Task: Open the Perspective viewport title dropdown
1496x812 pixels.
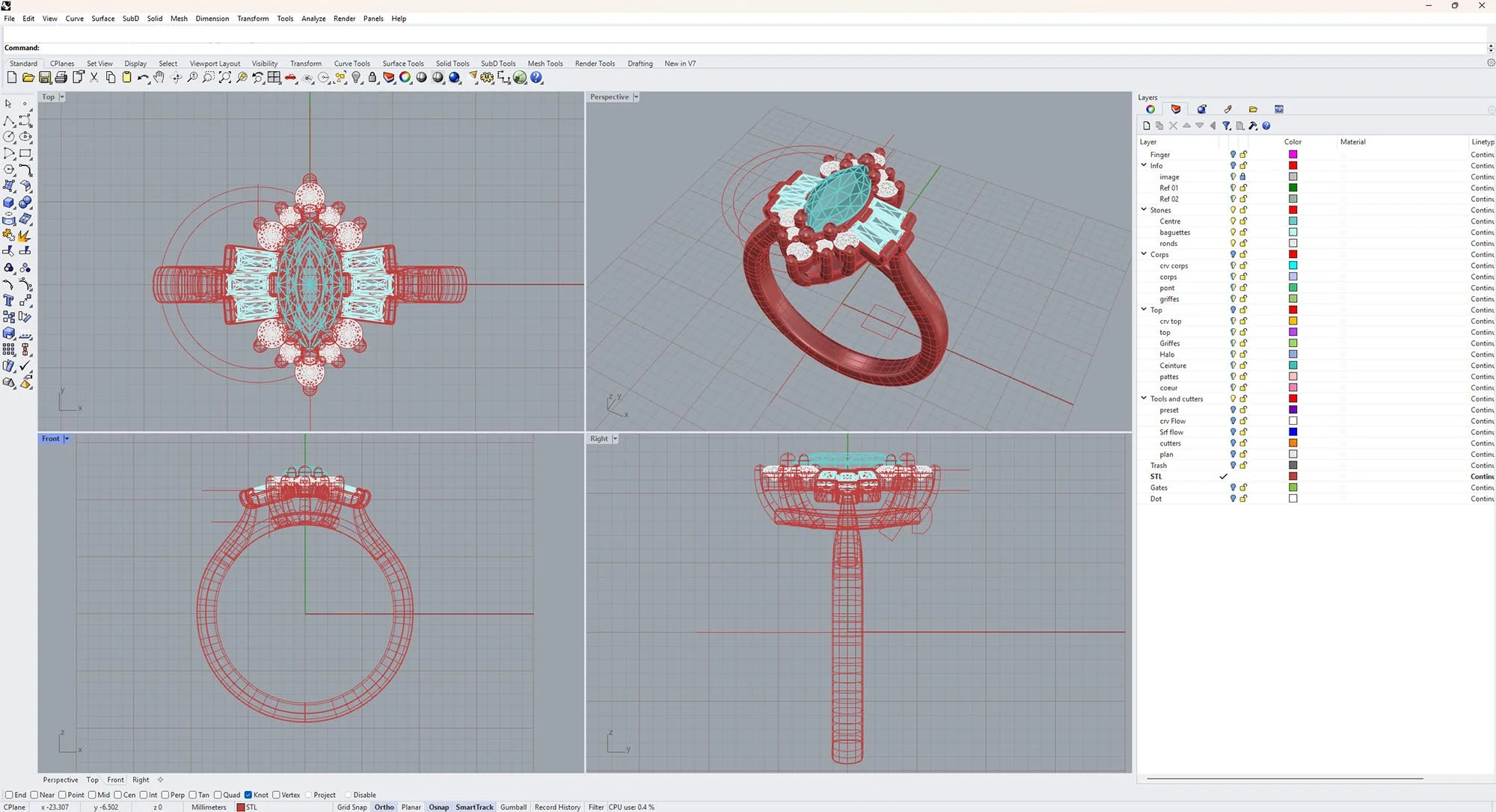Action: [636, 97]
